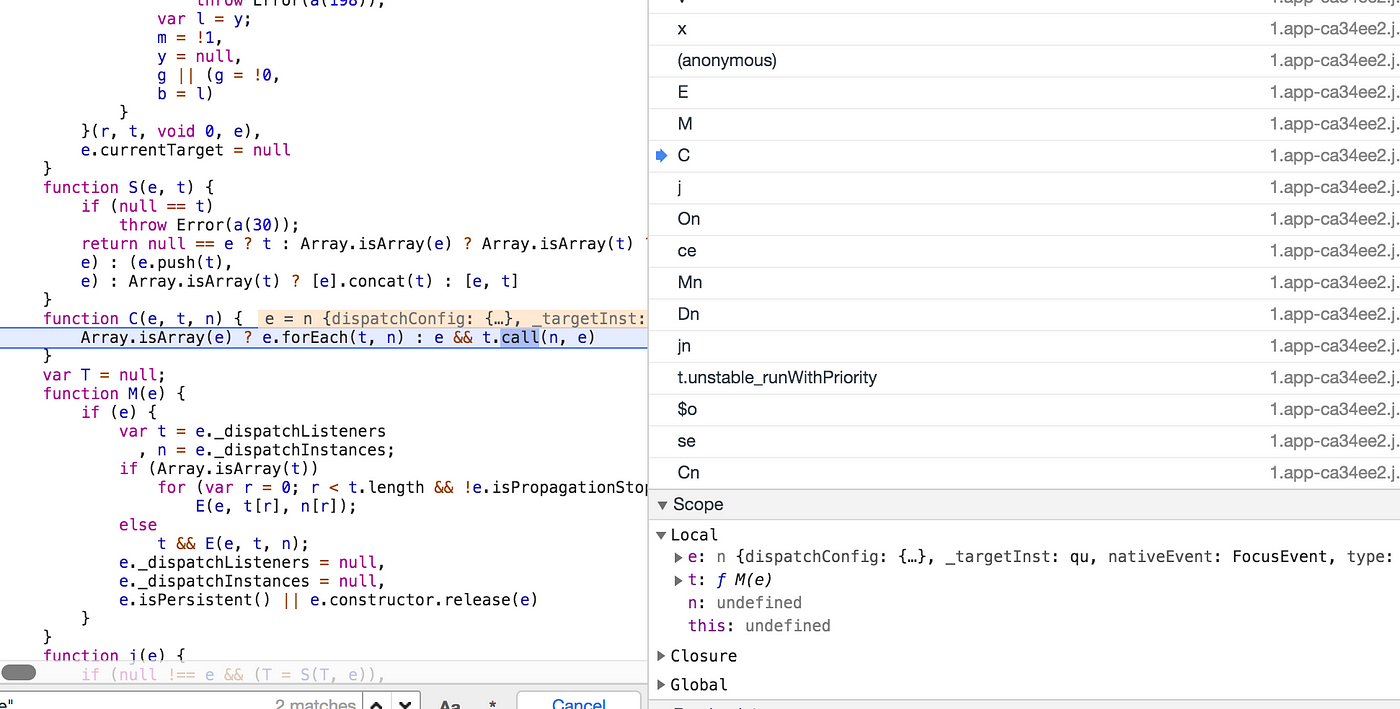Select call stack frame $o

(x=1024, y=409)
